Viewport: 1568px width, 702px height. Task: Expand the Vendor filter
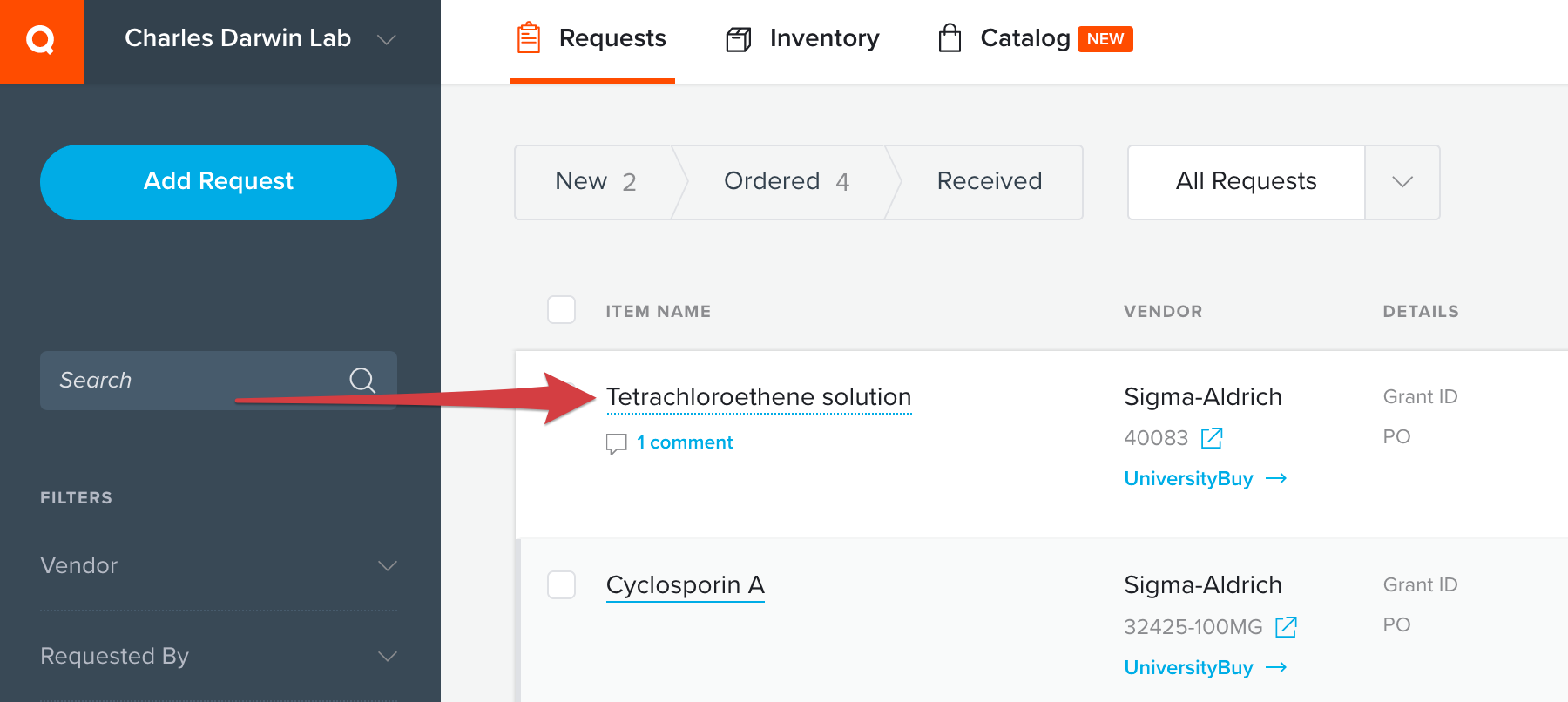[219, 565]
